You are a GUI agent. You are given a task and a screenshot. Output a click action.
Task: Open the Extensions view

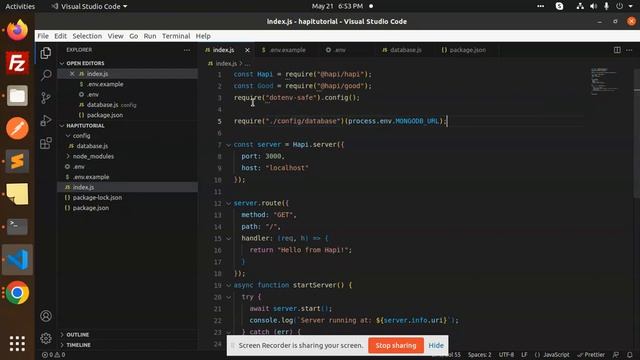point(46,143)
